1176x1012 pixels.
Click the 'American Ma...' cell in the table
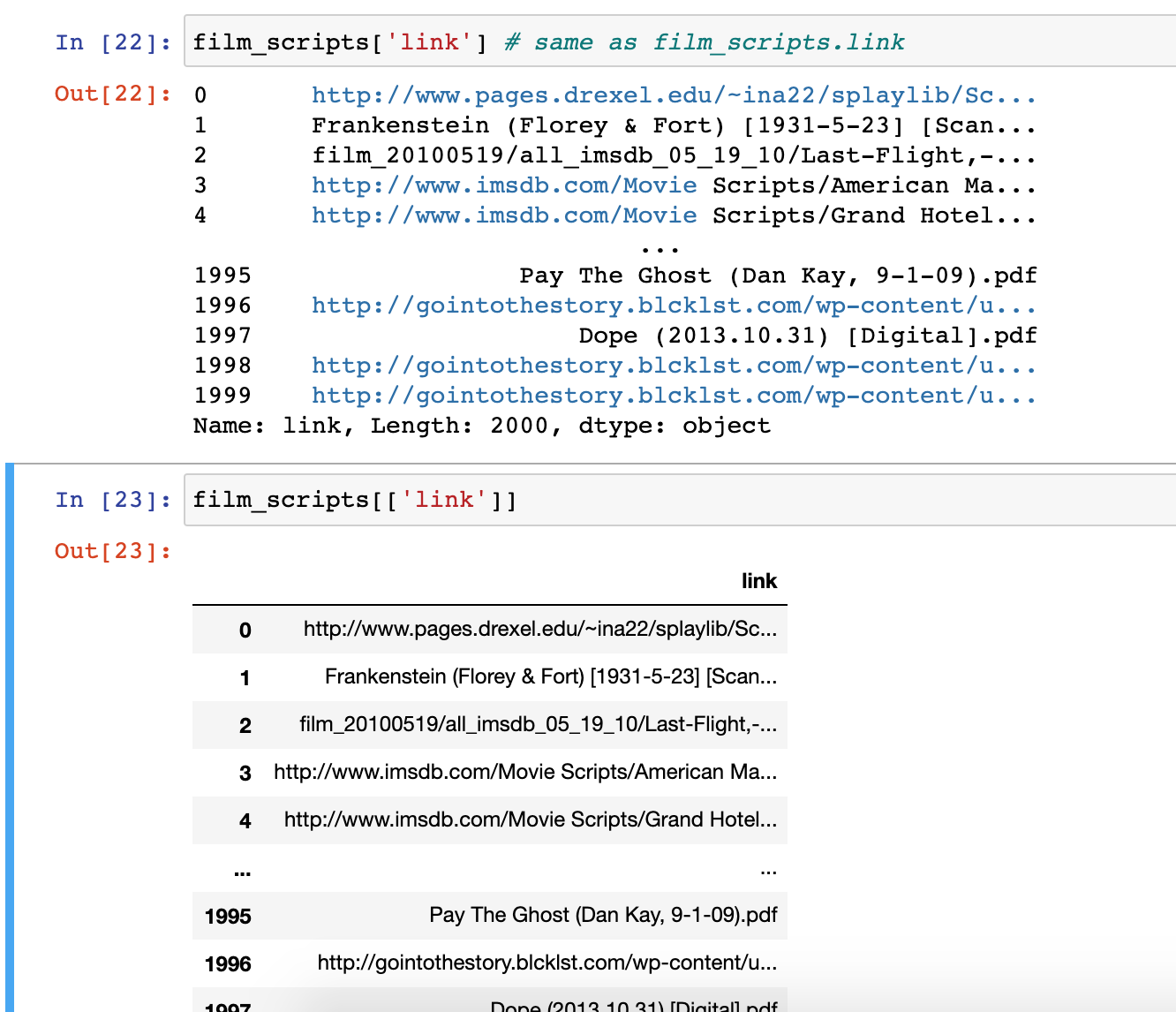[x=525, y=772]
